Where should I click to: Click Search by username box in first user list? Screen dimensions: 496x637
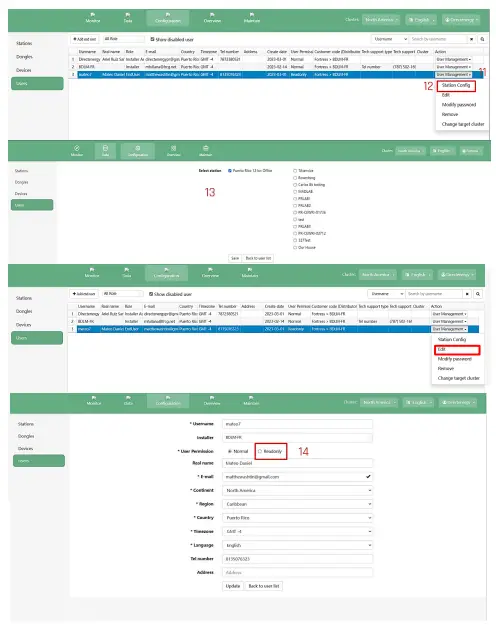coord(438,39)
